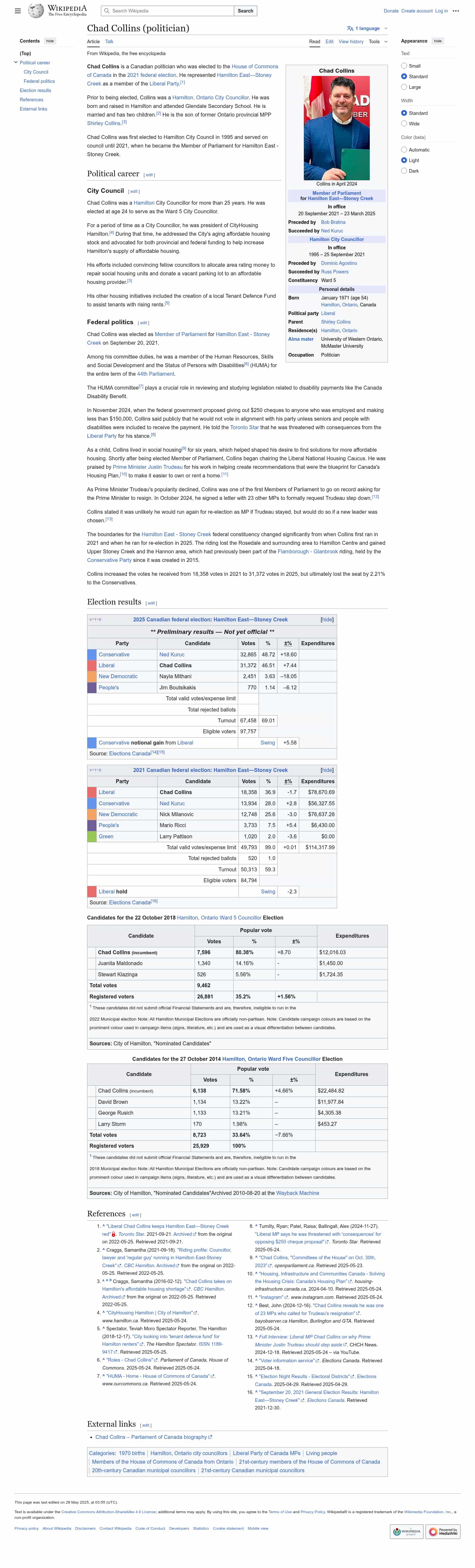Screen dimensions: 475x1568
Task: Hide the 2025 election results table
Action: [x=327, y=620]
